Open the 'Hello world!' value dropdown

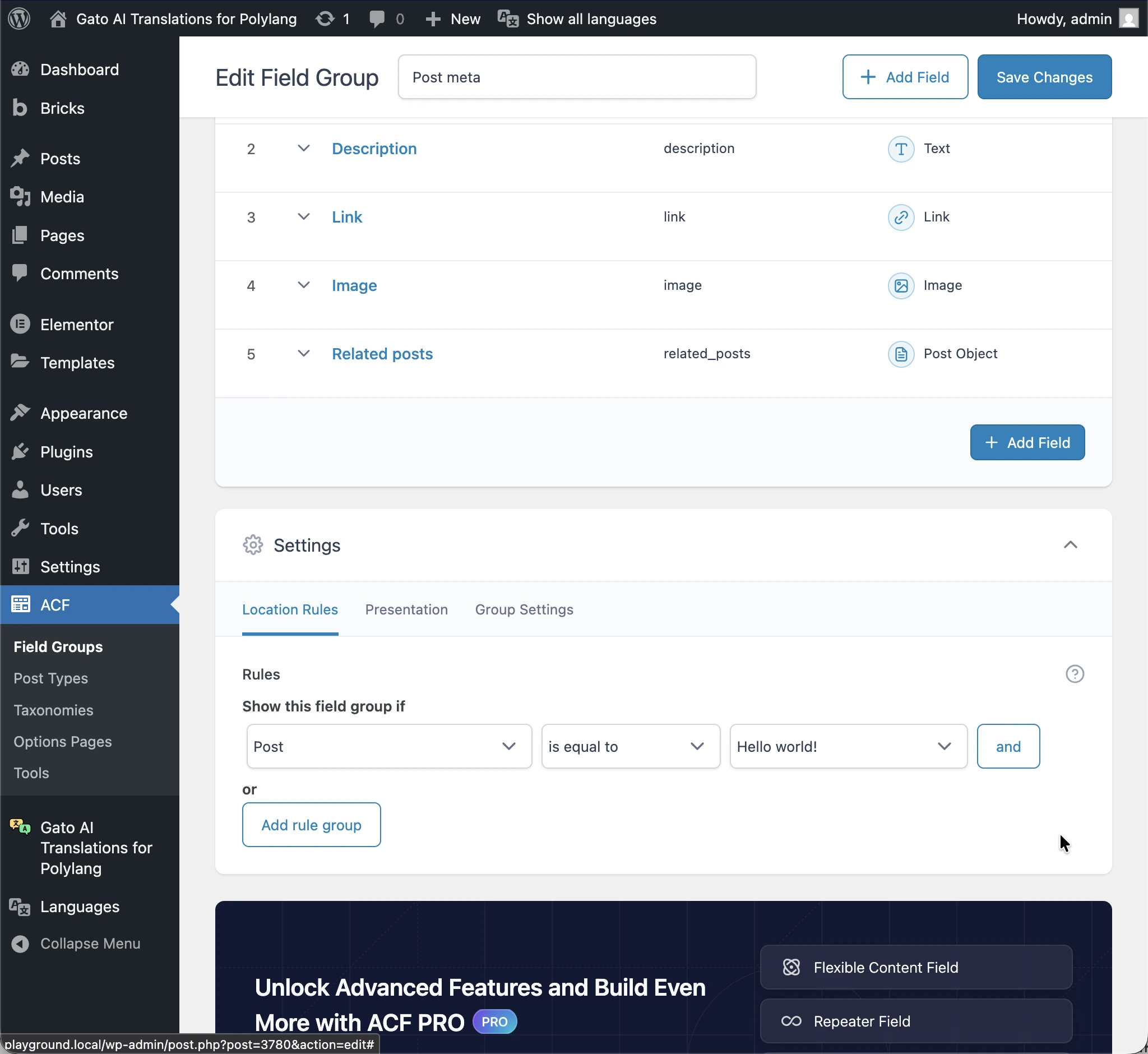click(x=848, y=746)
